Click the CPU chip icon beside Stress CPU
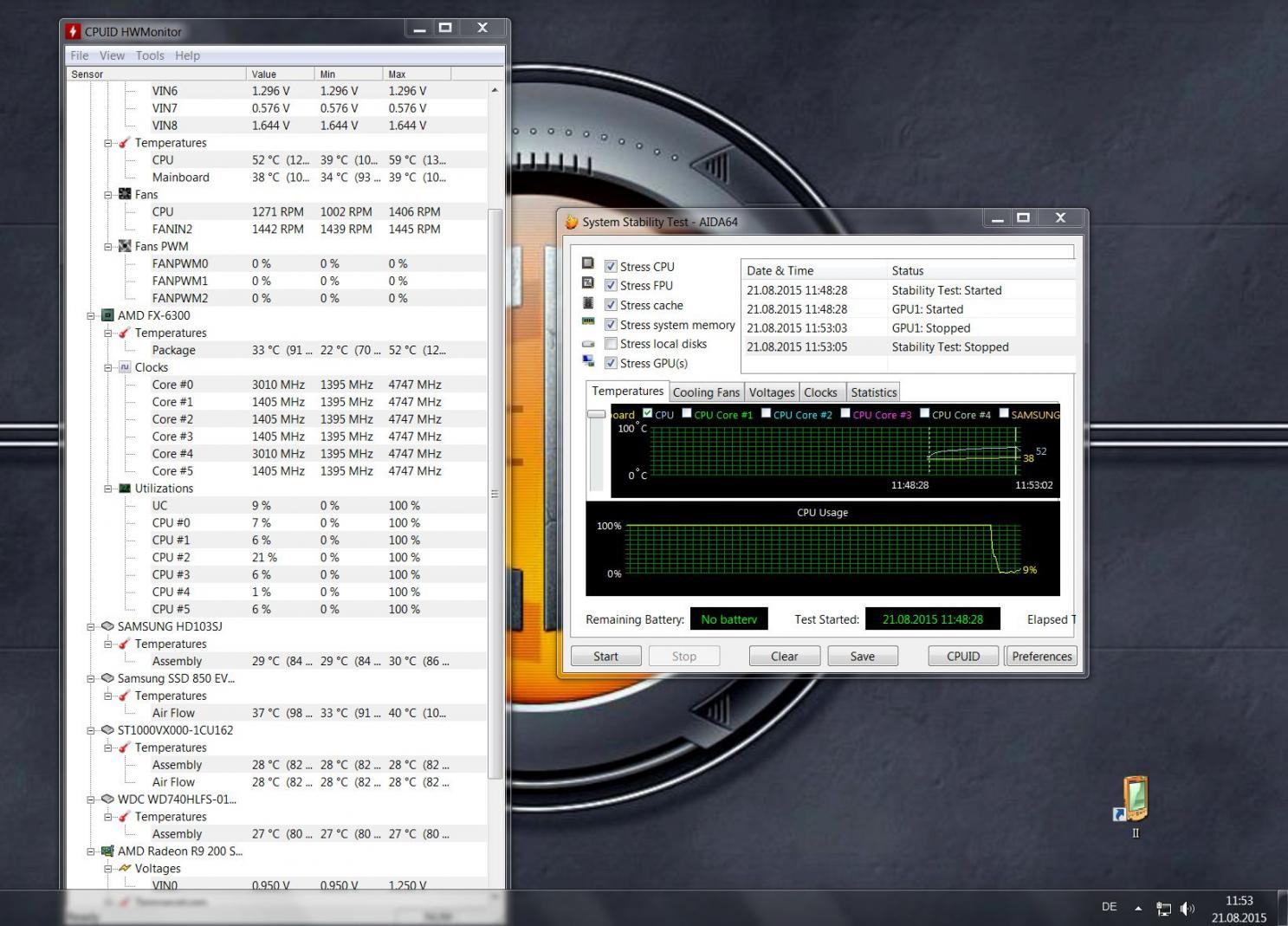The image size is (1288, 926). click(x=588, y=263)
